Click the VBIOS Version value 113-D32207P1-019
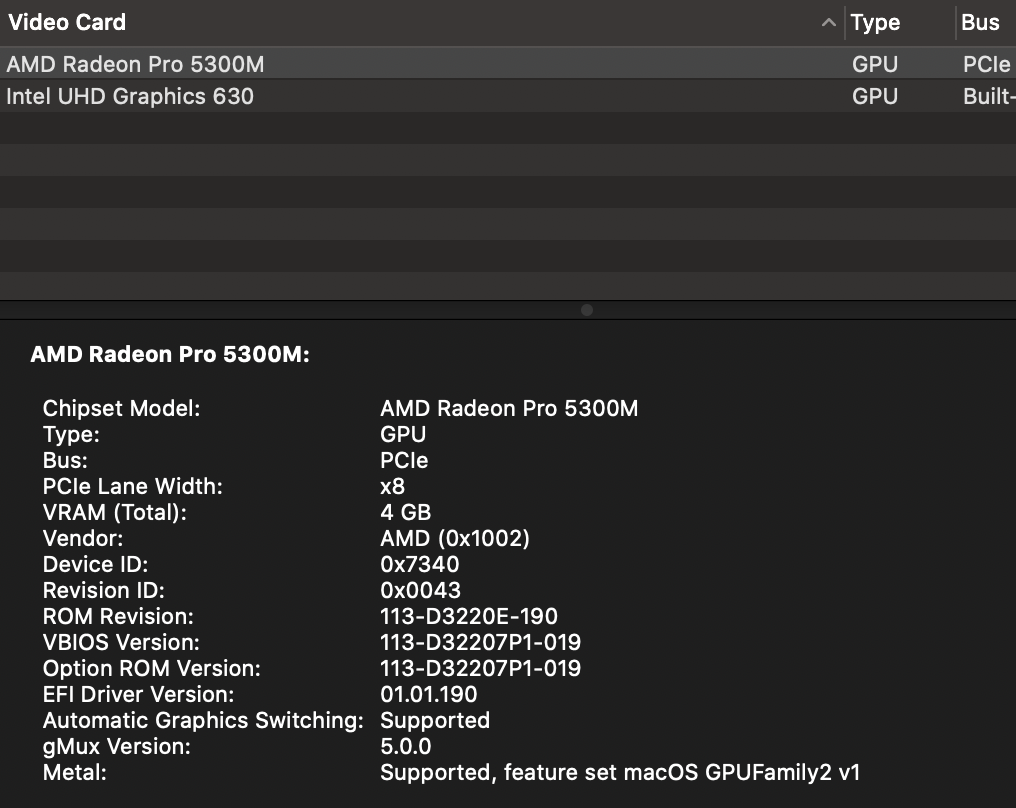Image resolution: width=1016 pixels, height=808 pixels. click(481, 642)
